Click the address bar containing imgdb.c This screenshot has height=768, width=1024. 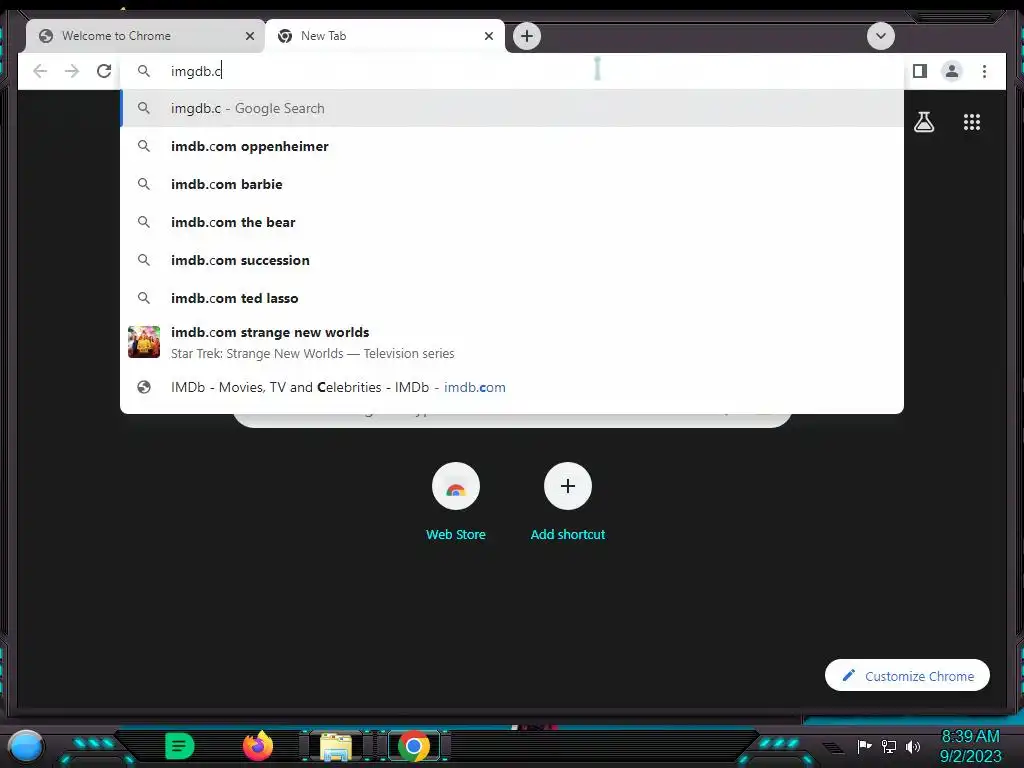click(512, 71)
